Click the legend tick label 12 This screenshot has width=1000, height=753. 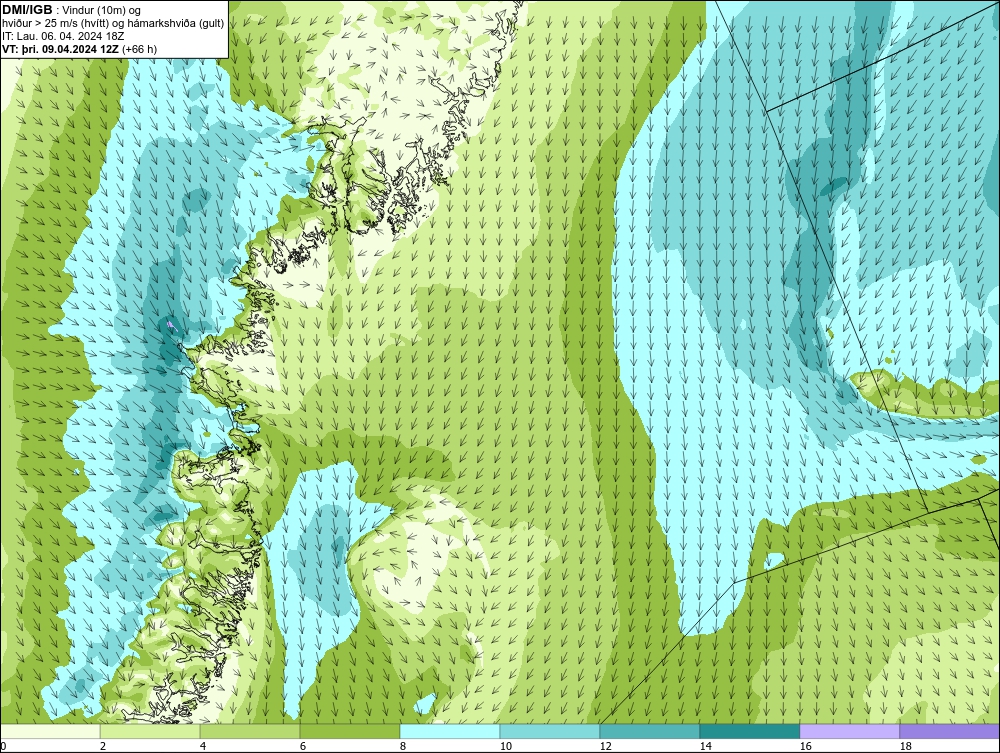click(605, 746)
